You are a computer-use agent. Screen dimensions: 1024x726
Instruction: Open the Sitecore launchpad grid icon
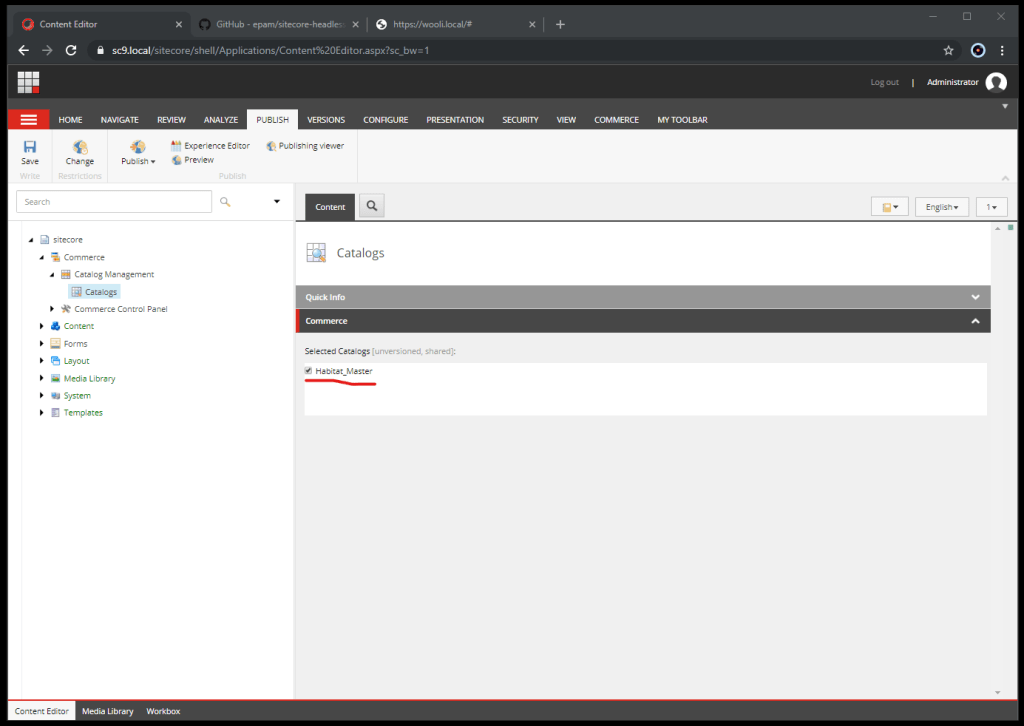(28, 82)
